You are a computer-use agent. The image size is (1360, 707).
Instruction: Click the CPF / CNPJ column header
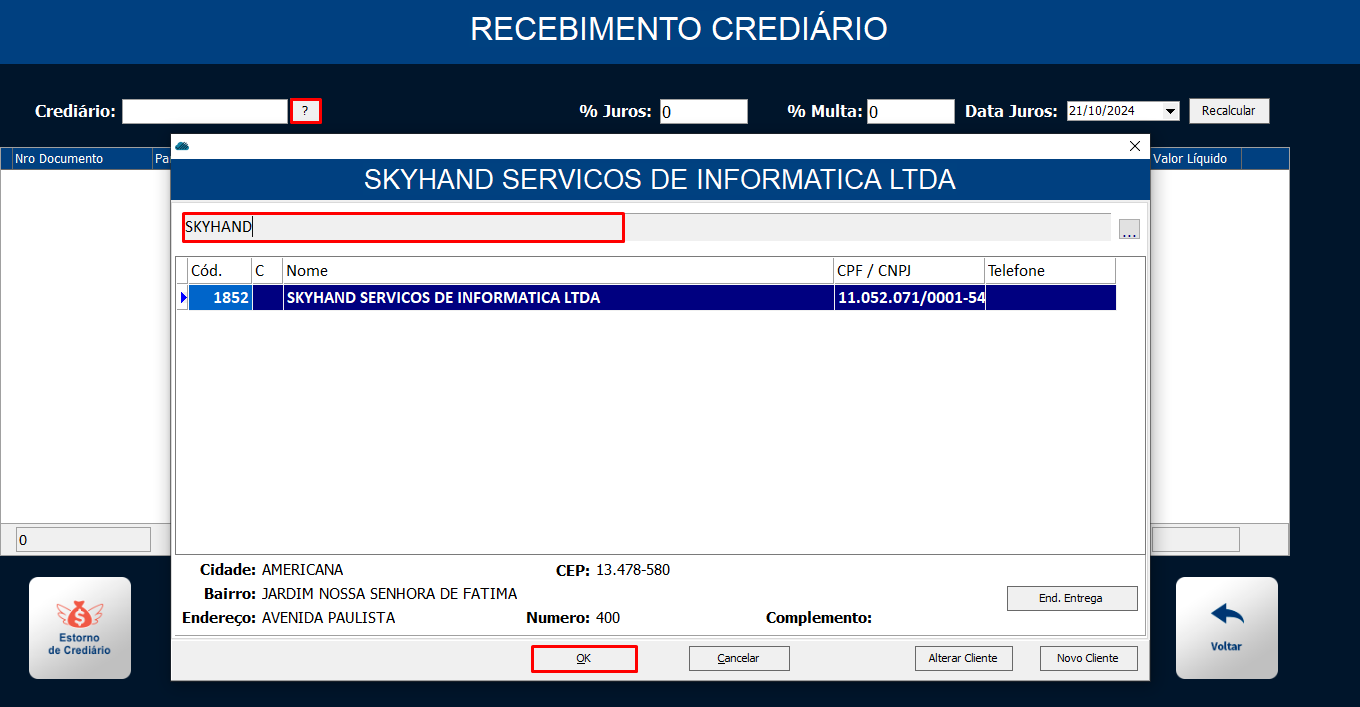tap(909, 271)
